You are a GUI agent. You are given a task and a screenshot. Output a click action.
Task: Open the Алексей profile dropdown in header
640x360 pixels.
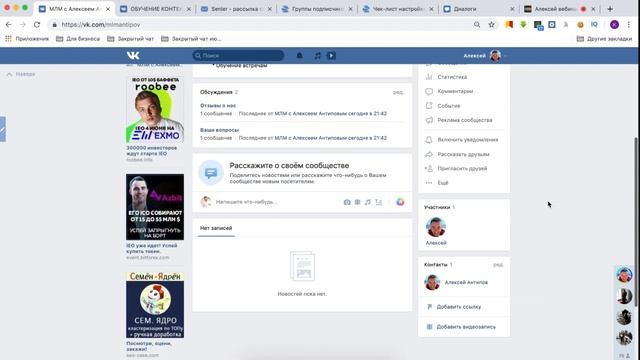tap(485, 56)
